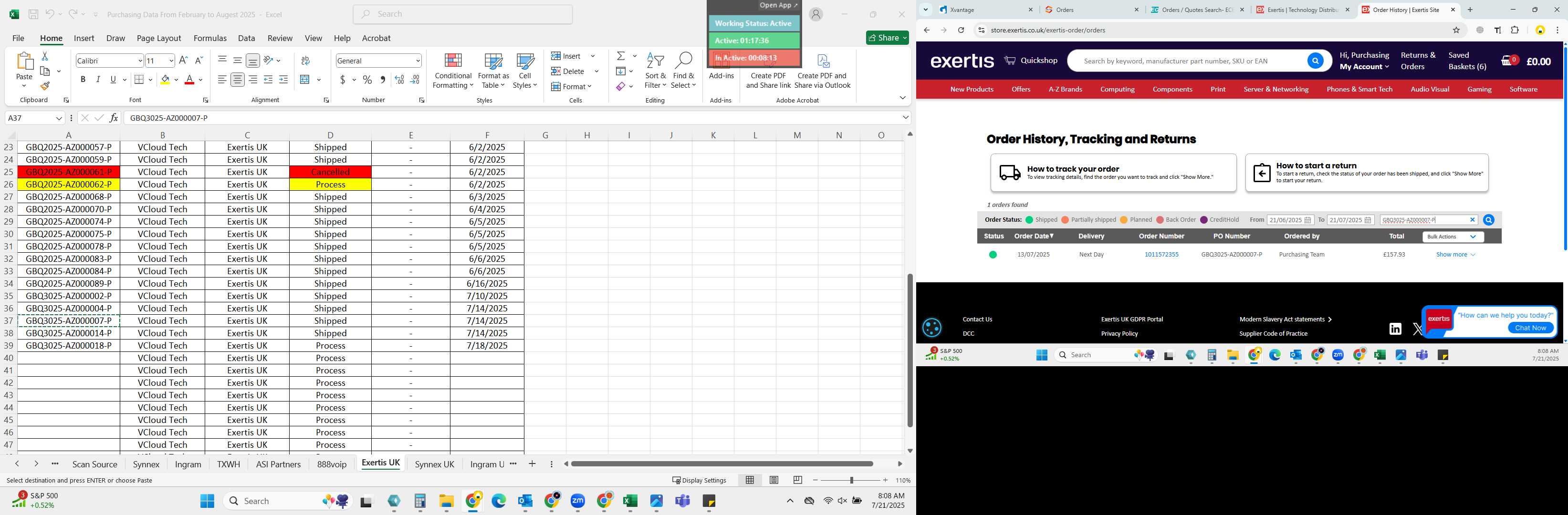1568x515 pixels.
Task: Click the Chat Now button
Action: [x=1530, y=328]
